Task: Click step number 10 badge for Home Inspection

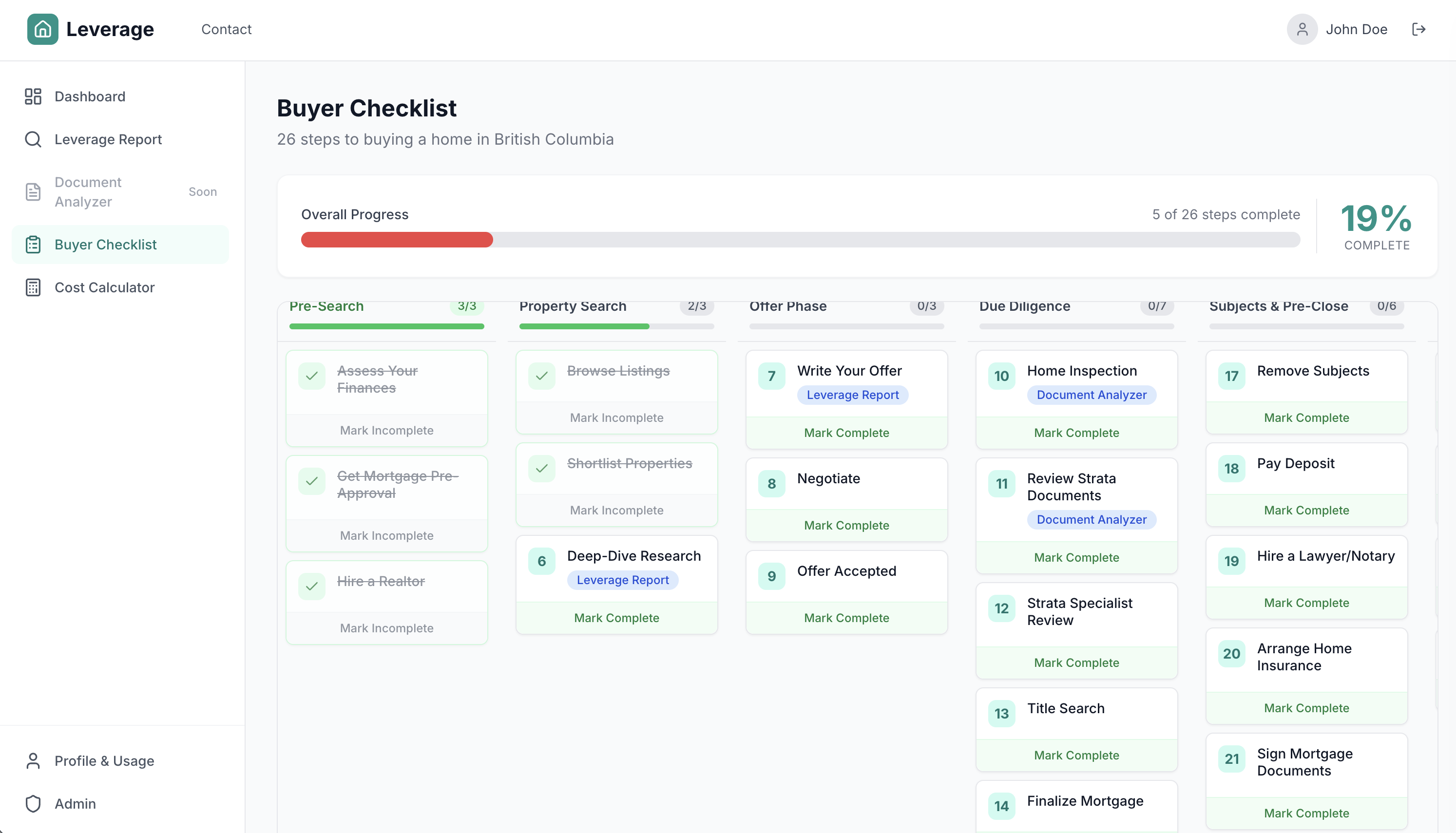Action: tap(1002, 376)
